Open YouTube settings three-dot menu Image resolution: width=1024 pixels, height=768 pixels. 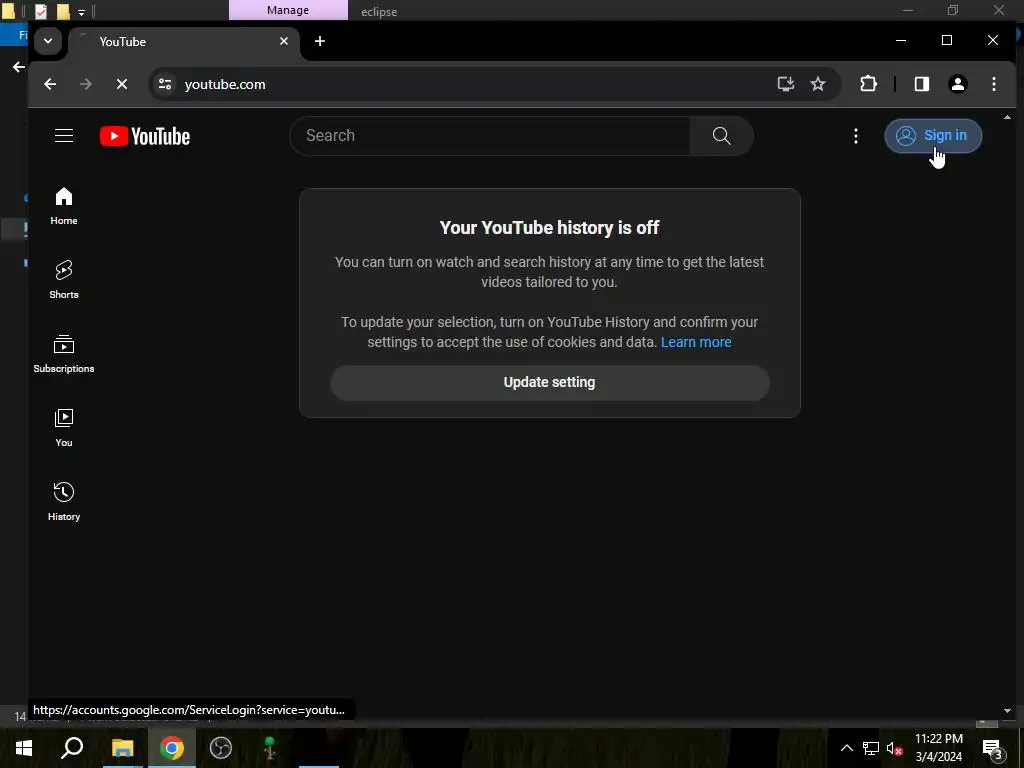click(x=856, y=136)
